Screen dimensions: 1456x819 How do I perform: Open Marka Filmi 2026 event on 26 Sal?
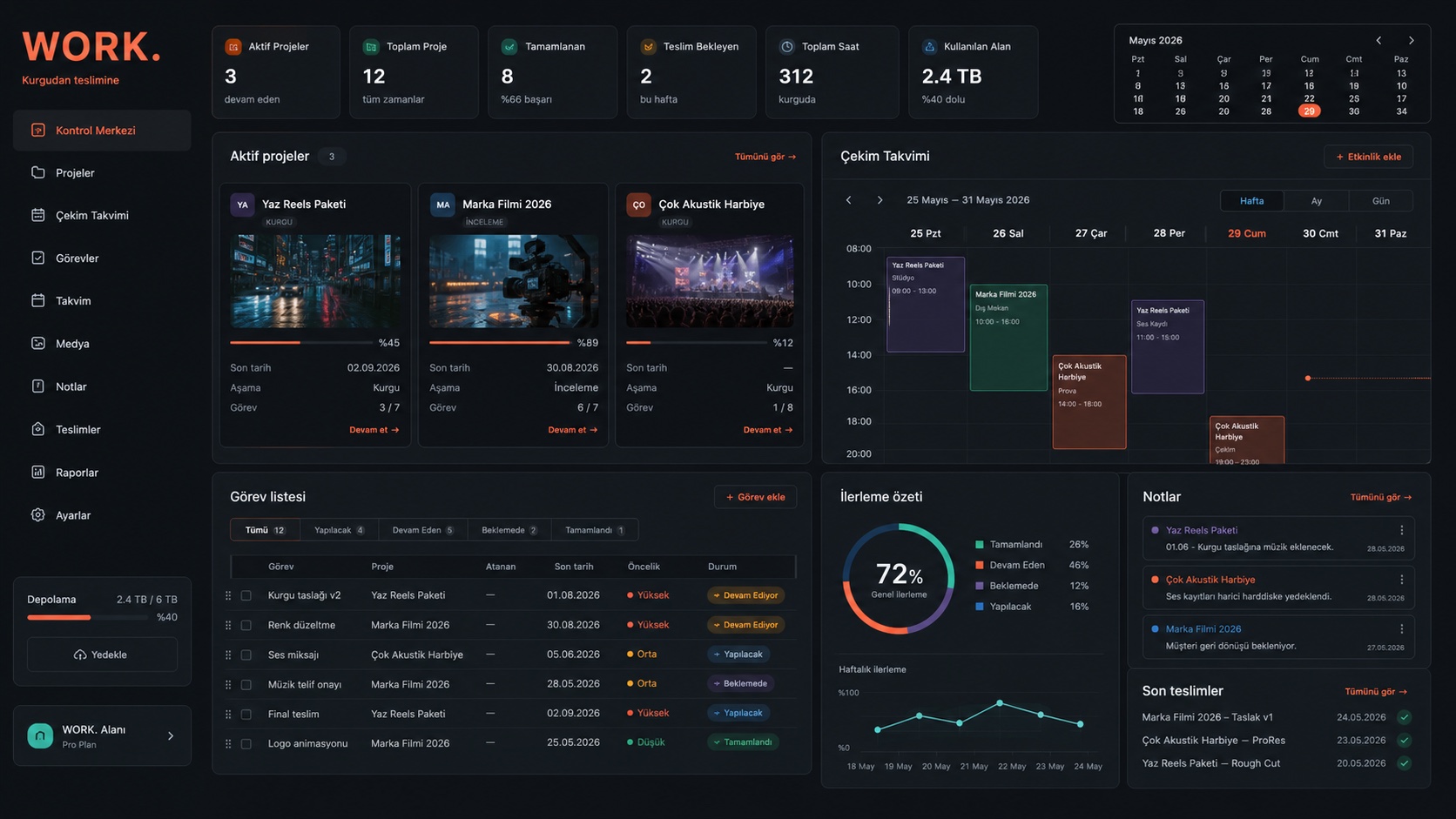coord(1008,338)
